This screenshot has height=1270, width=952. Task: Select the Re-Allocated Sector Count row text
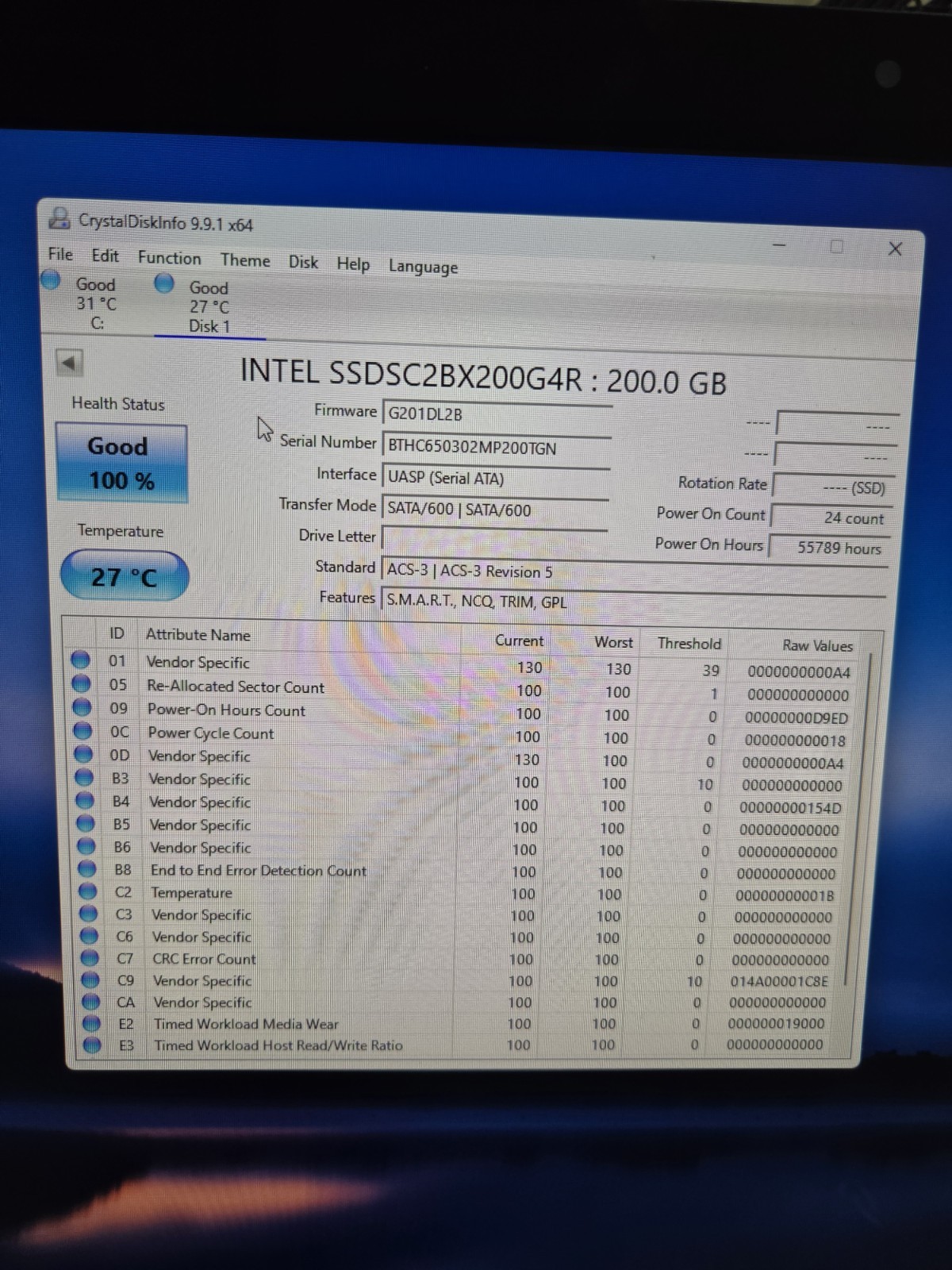click(236, 687)
